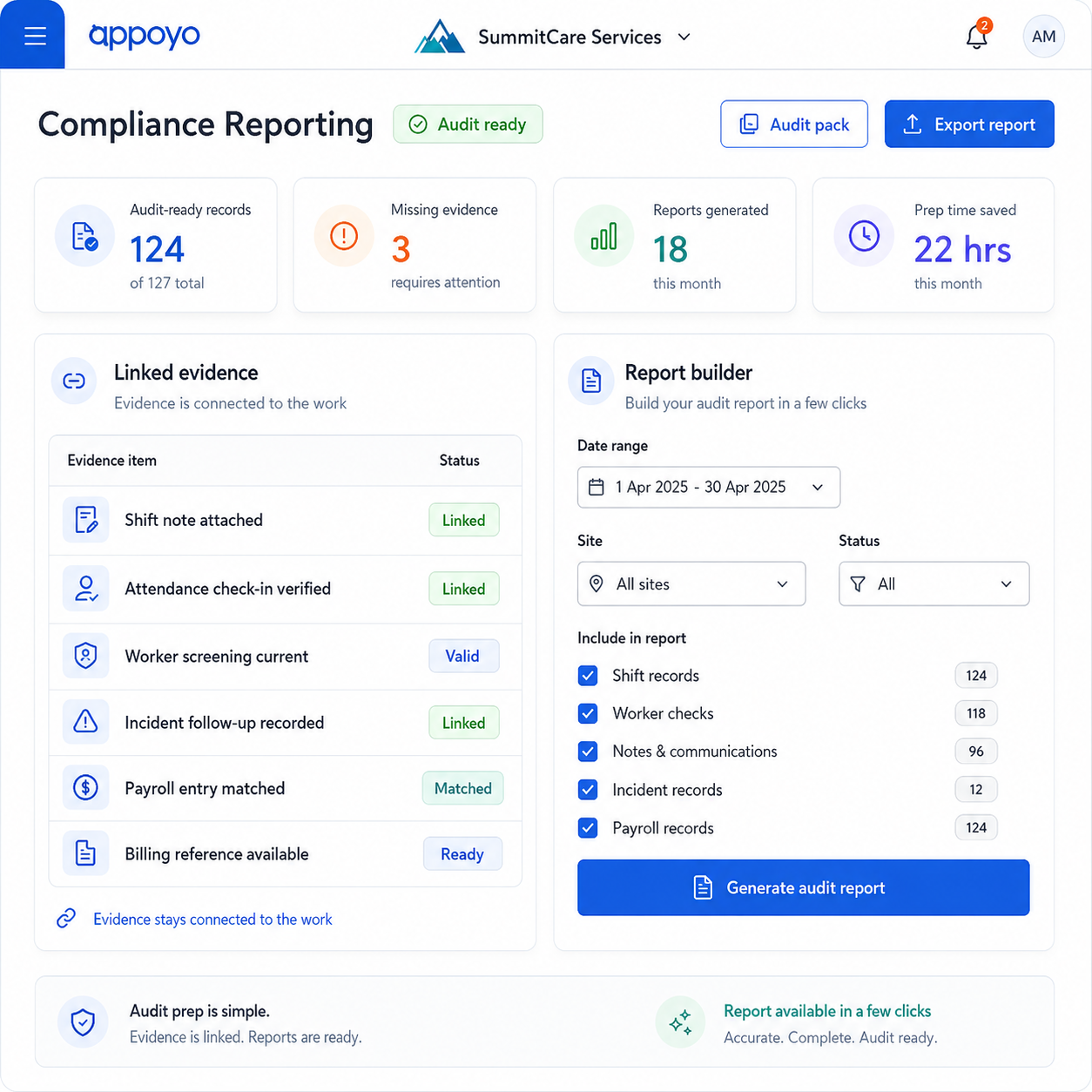1092x1092 pixels.
Task: Click the Export report button
Action: coord(969,125)
